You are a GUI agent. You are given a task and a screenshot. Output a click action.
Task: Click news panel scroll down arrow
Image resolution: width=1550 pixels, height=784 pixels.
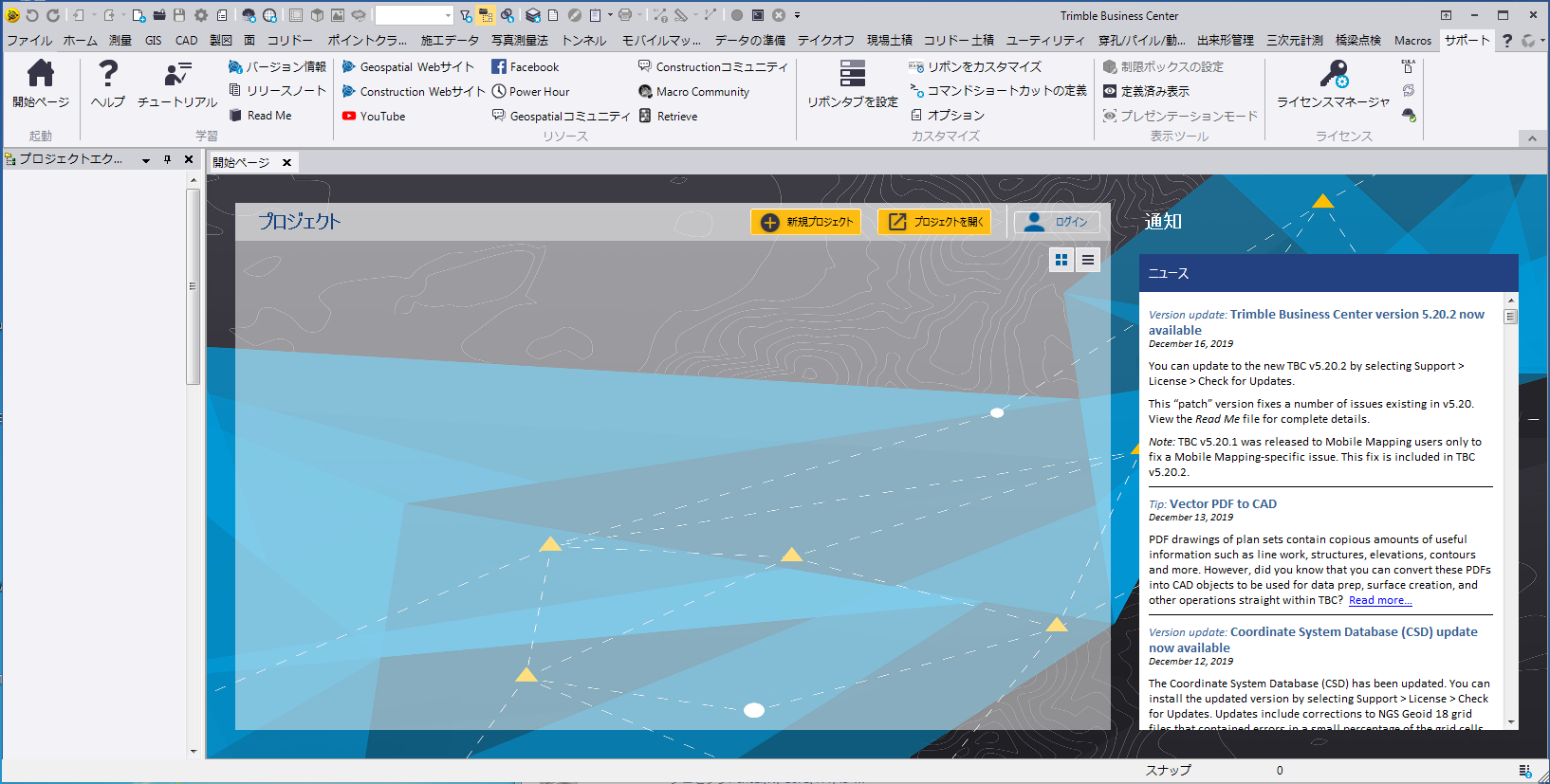(x=1510, y=721)
